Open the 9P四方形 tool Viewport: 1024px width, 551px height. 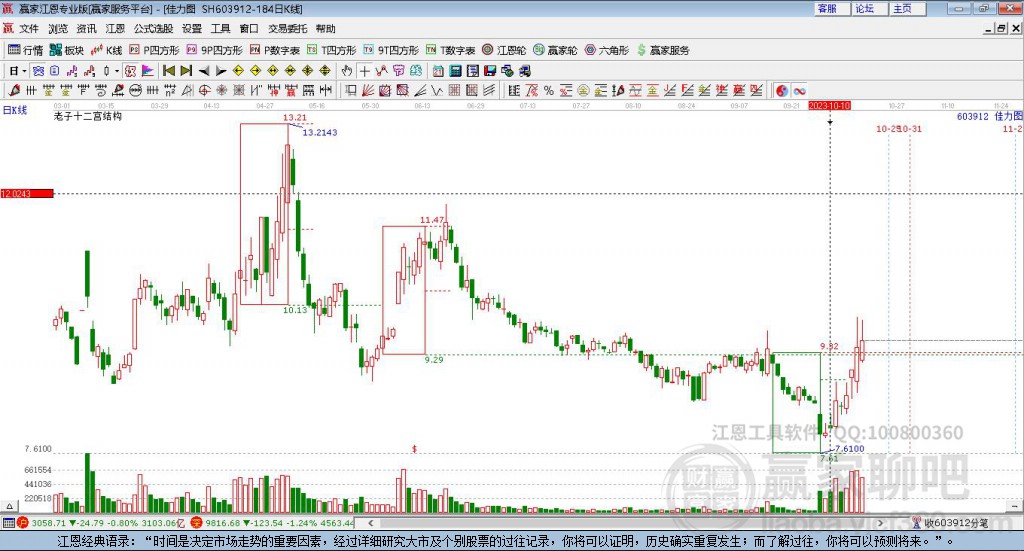coord(214,50)
